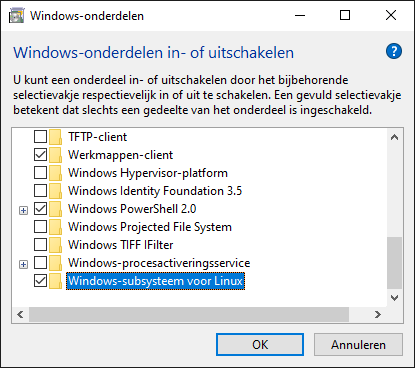Image resolution: width=415 pixels, height=368 pixels.
Task: Click the horizontal scrollbar right arrow
Action: coord(377,314)
